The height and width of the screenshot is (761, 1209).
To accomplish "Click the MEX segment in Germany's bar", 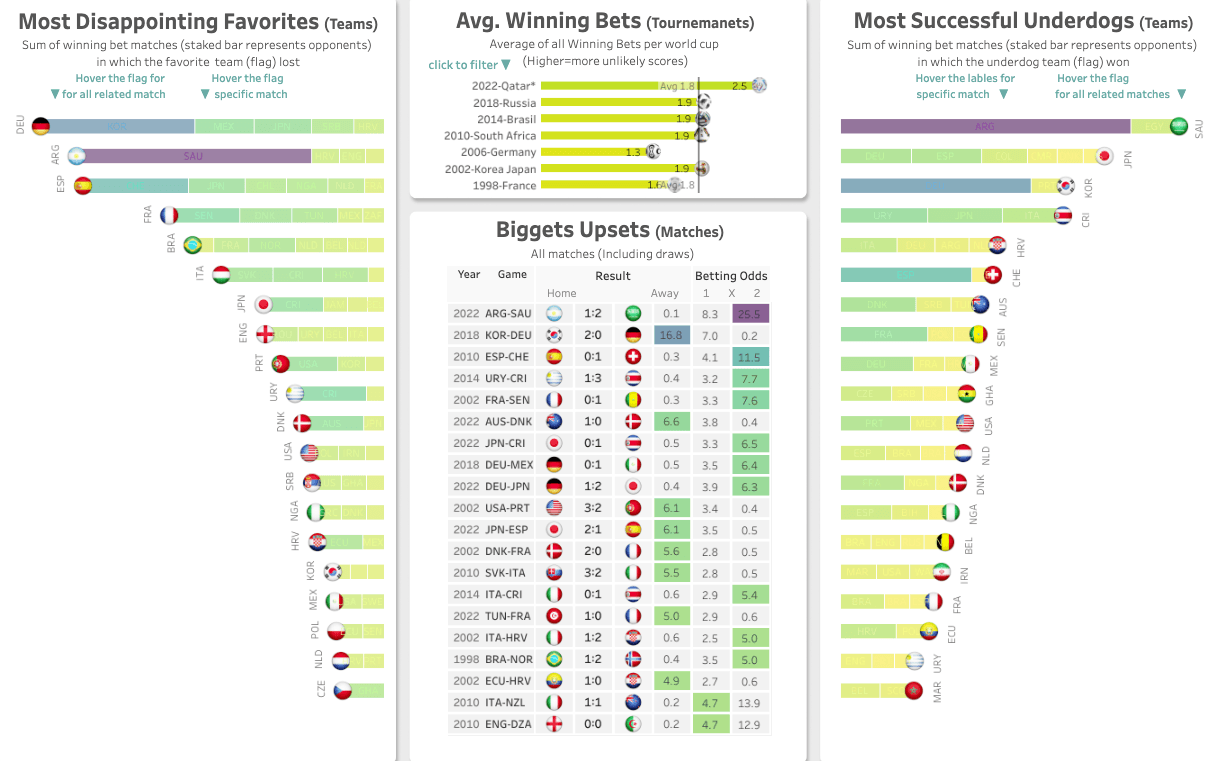I will pyautogui.click(x=223, y=126).
